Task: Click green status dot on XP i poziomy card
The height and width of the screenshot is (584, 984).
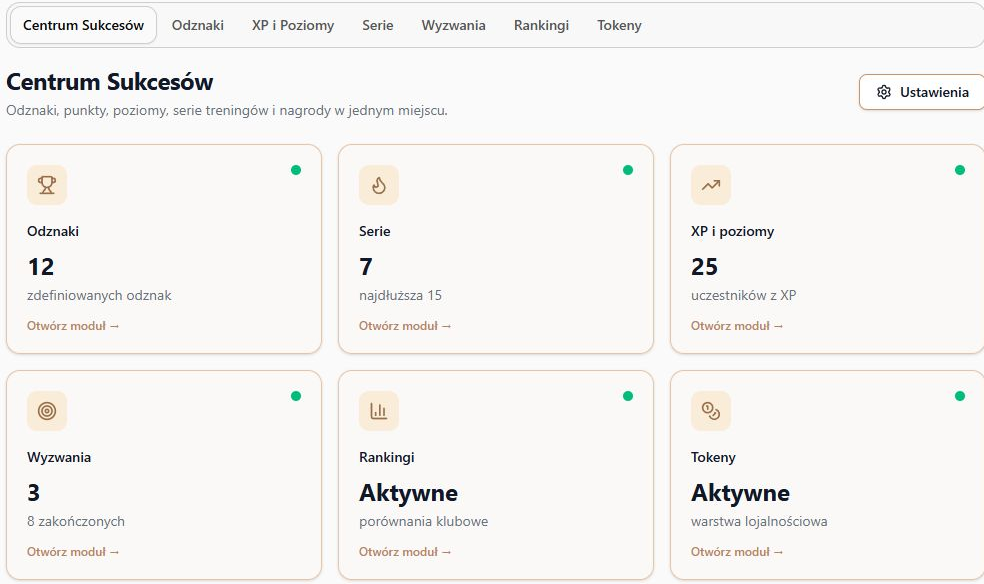Action: click(960, 170)
